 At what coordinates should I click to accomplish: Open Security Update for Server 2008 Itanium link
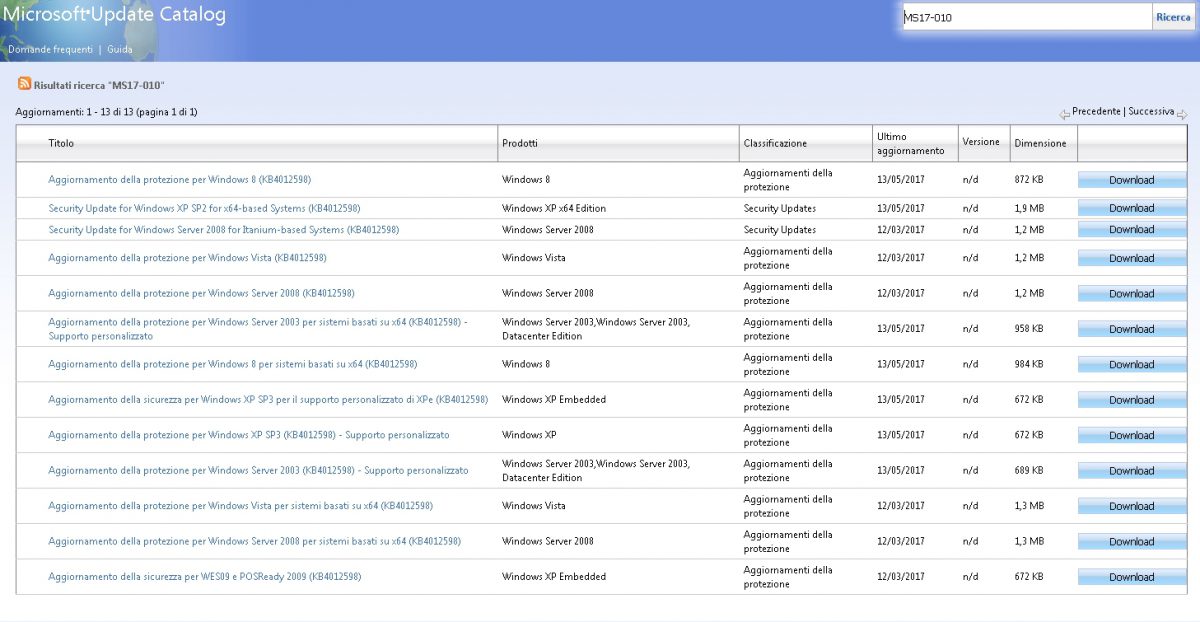point(224,229)
